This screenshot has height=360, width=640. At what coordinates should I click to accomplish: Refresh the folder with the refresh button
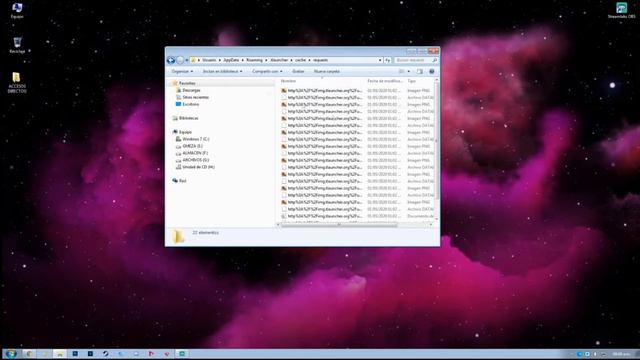(387, 60)
